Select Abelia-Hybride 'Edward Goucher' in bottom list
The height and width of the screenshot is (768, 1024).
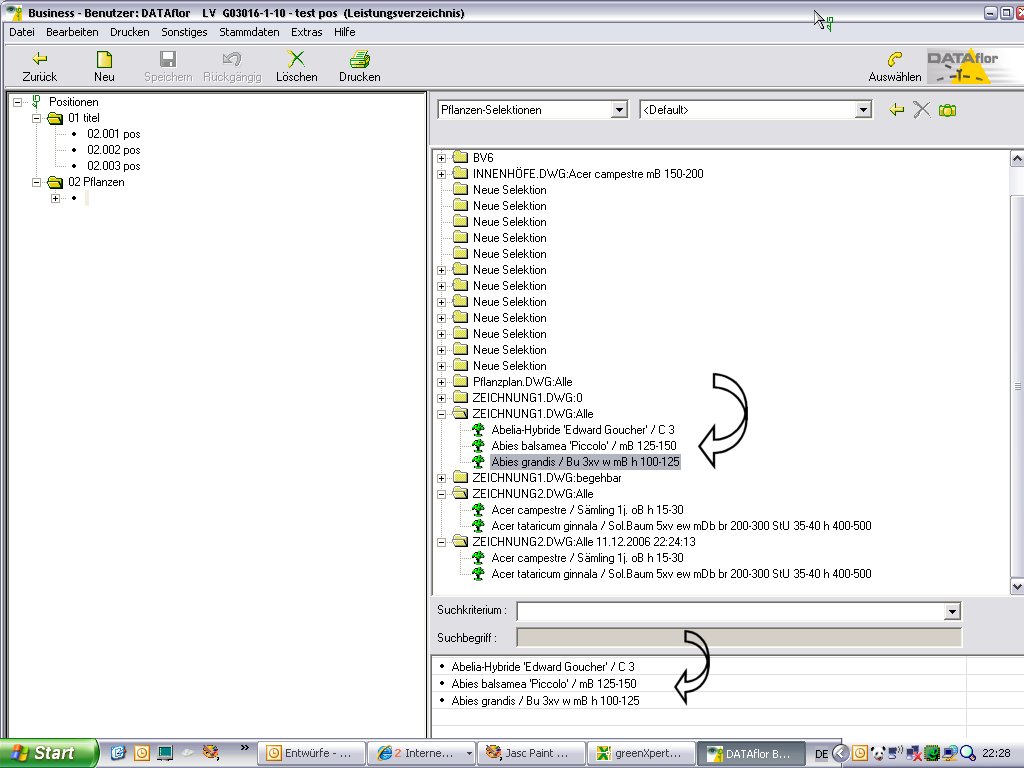[x=543, y=667]
